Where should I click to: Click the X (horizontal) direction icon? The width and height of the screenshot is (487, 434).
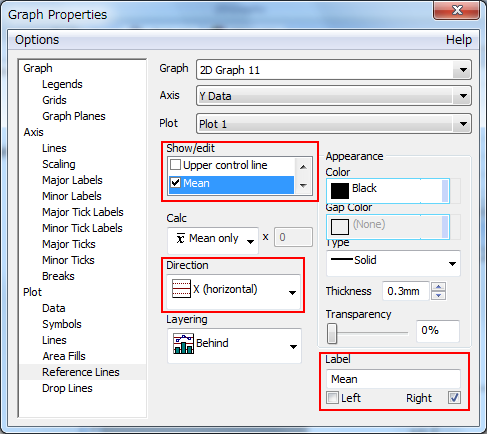point(181,289)
